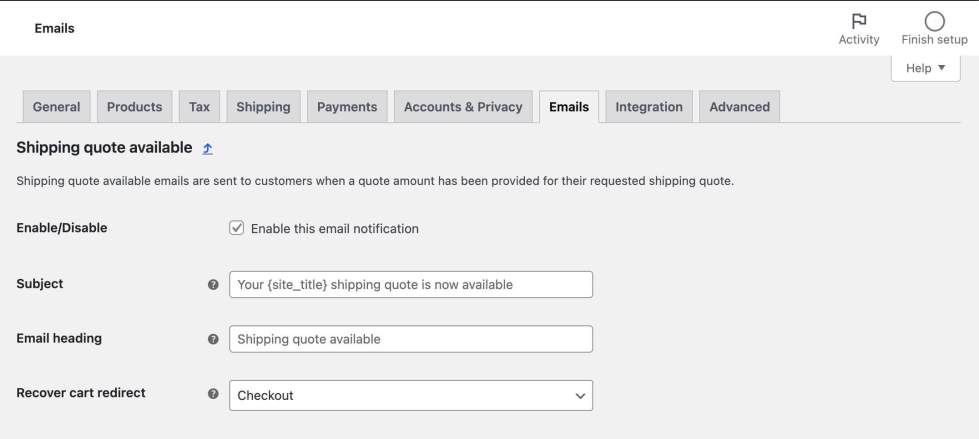Select the Shipping tab
This screenshot has width=979, height=439.
263,107
